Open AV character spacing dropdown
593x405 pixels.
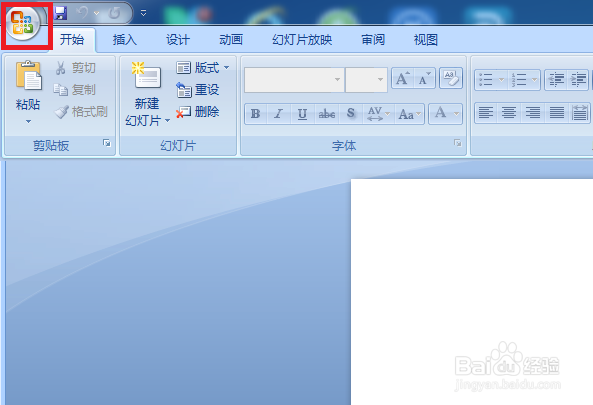point(379,114)
